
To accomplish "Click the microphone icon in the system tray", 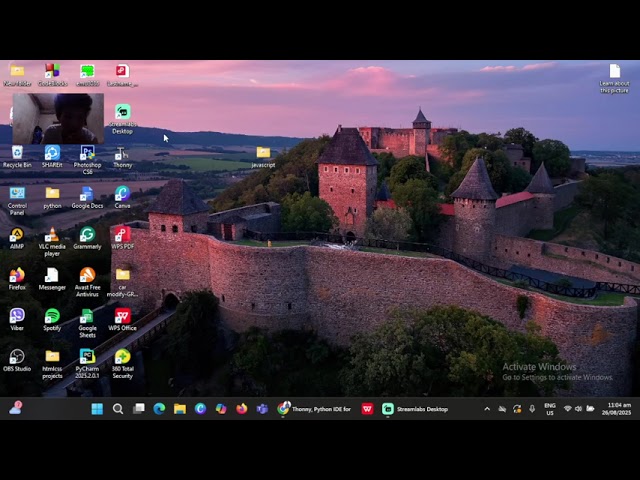I will pos(532,409).
